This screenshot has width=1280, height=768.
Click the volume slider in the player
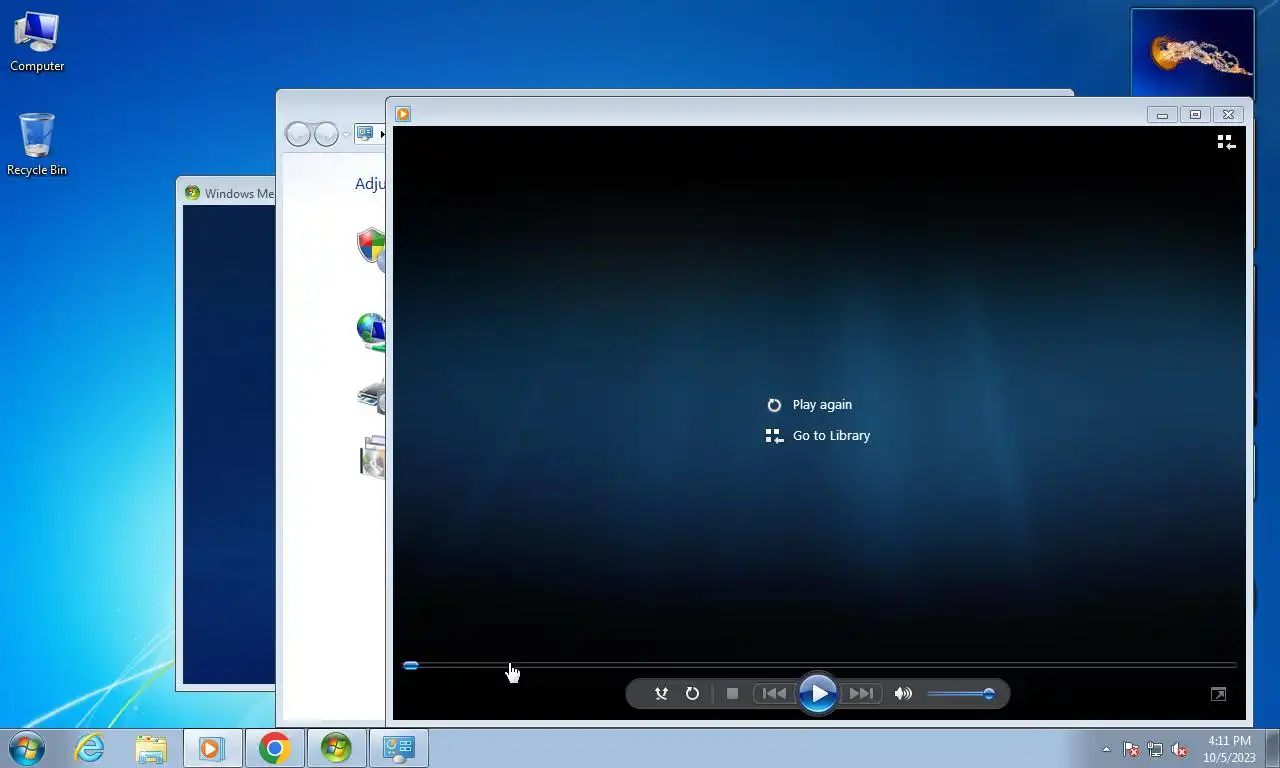[960, 693]
